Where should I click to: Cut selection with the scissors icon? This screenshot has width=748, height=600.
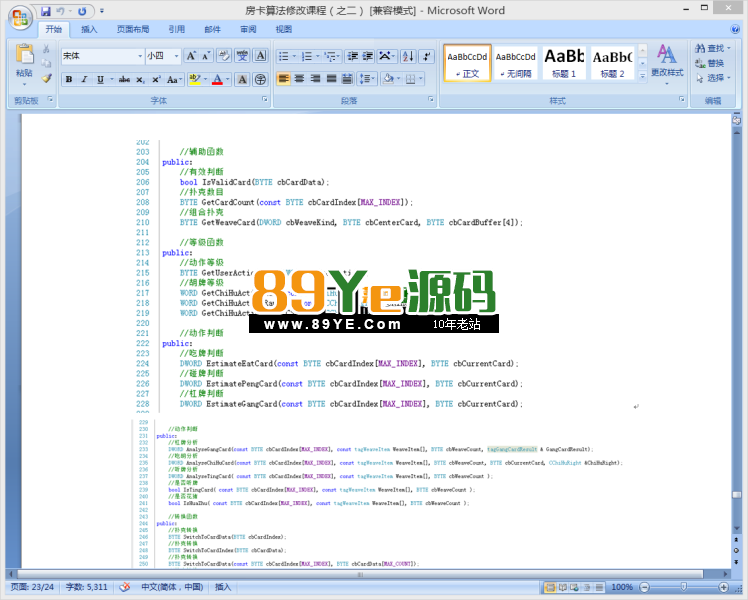coord(46,49)
